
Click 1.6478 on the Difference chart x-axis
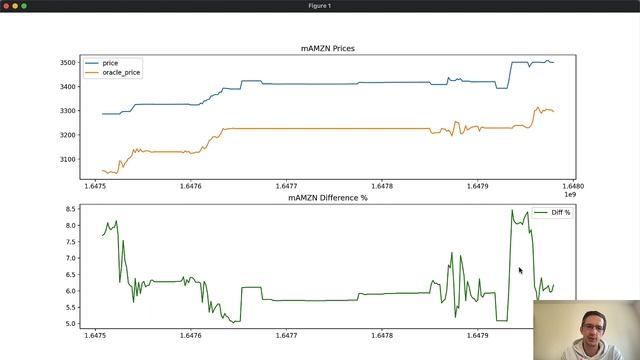click(382, 336)
